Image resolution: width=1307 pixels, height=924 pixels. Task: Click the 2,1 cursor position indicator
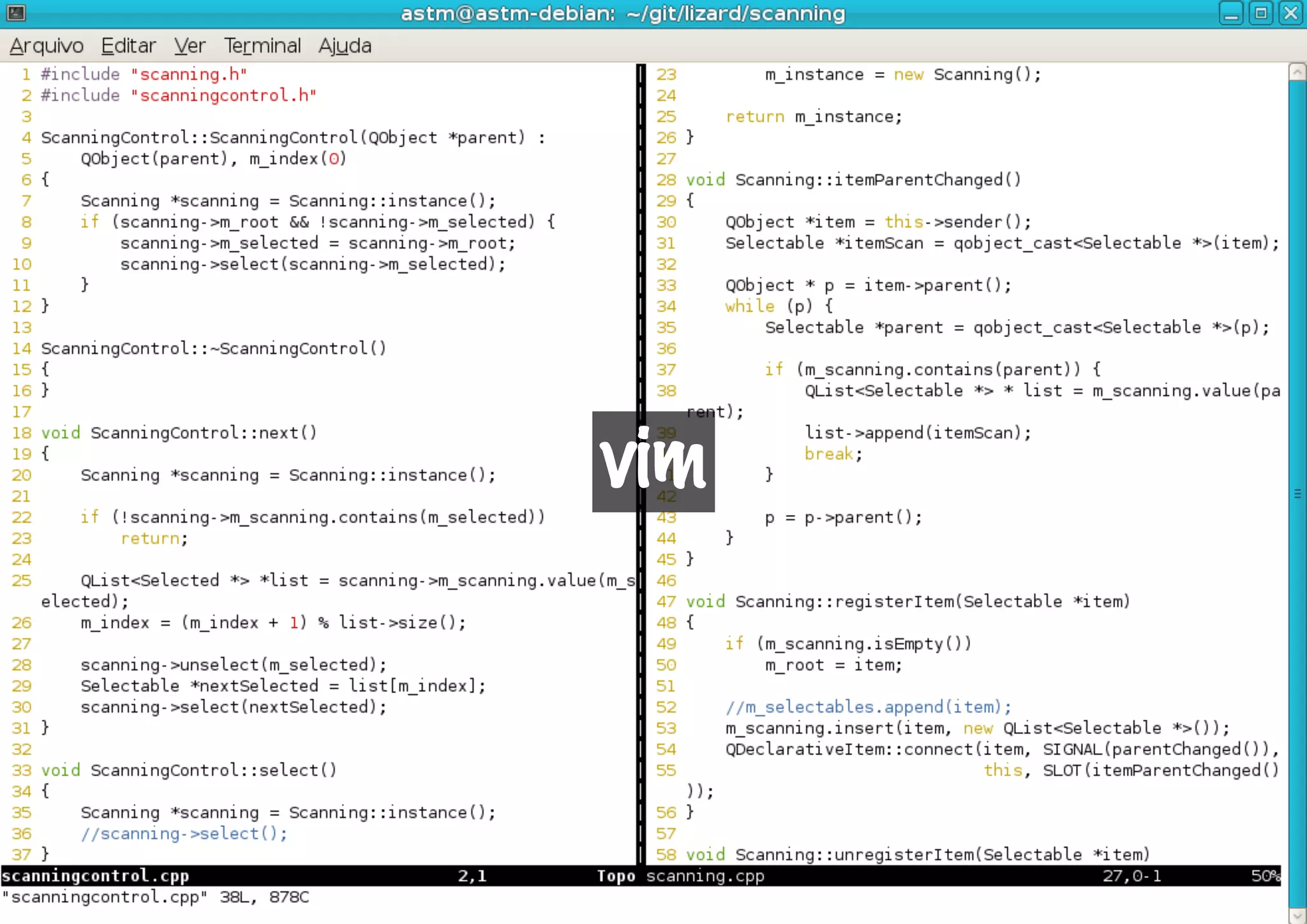[472, 876]
